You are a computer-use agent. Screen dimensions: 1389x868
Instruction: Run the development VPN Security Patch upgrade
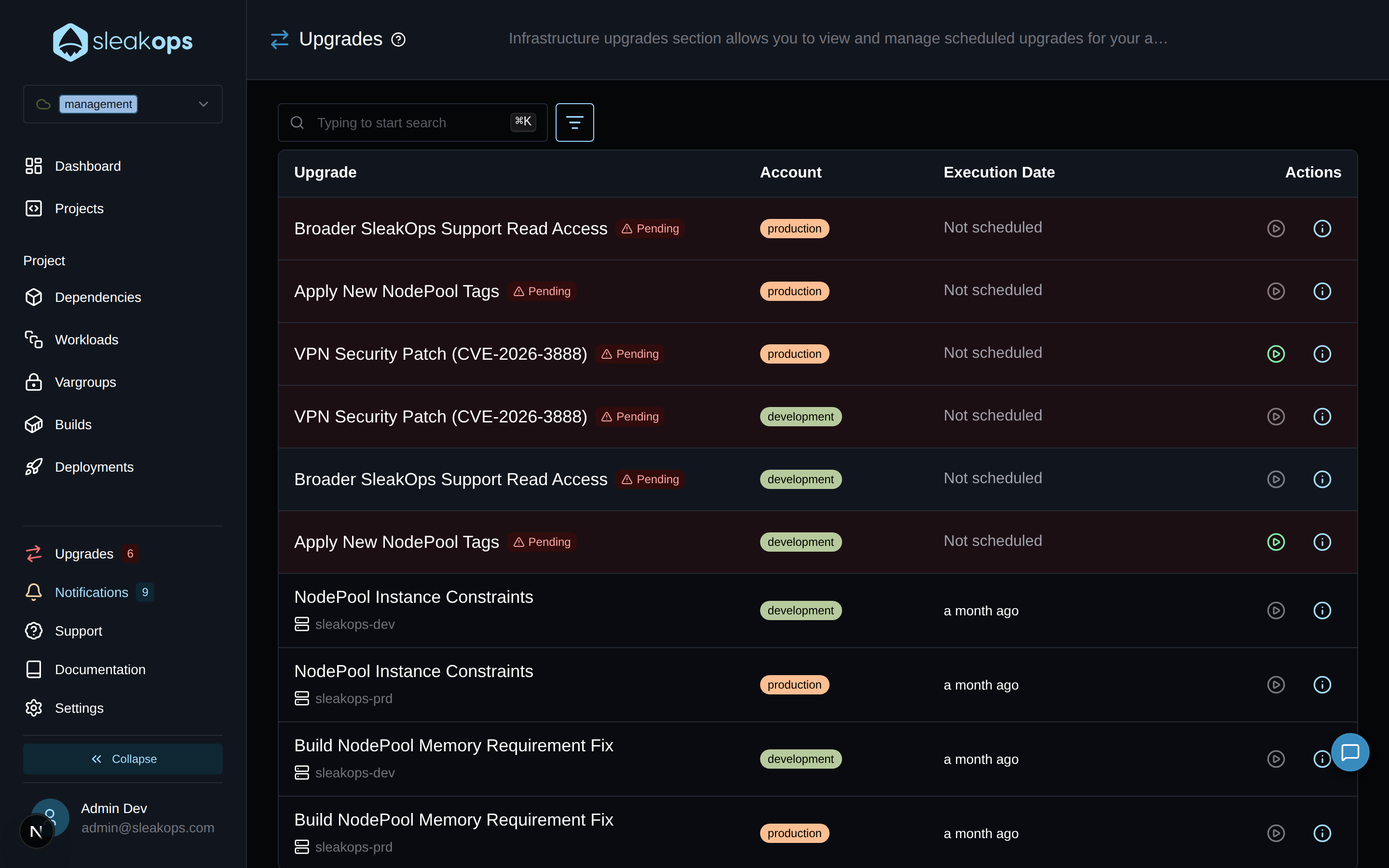click(x=1276, y=416)
